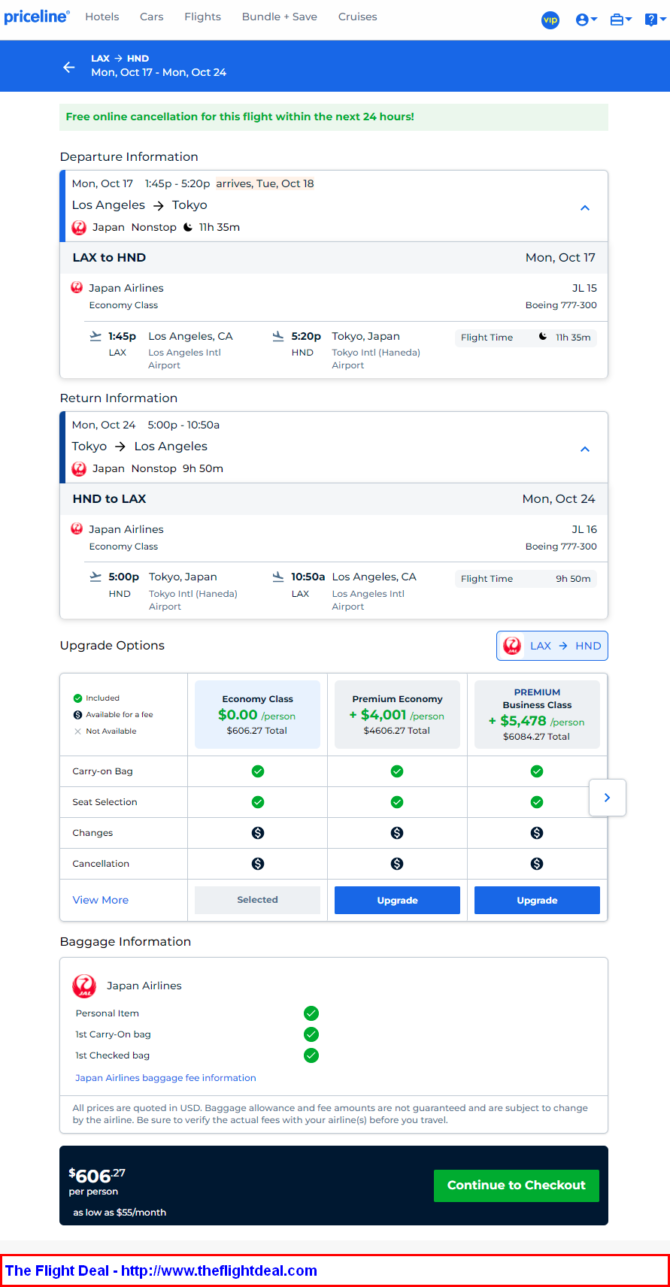Click Personal Item included checkmark

point(311,1013)
